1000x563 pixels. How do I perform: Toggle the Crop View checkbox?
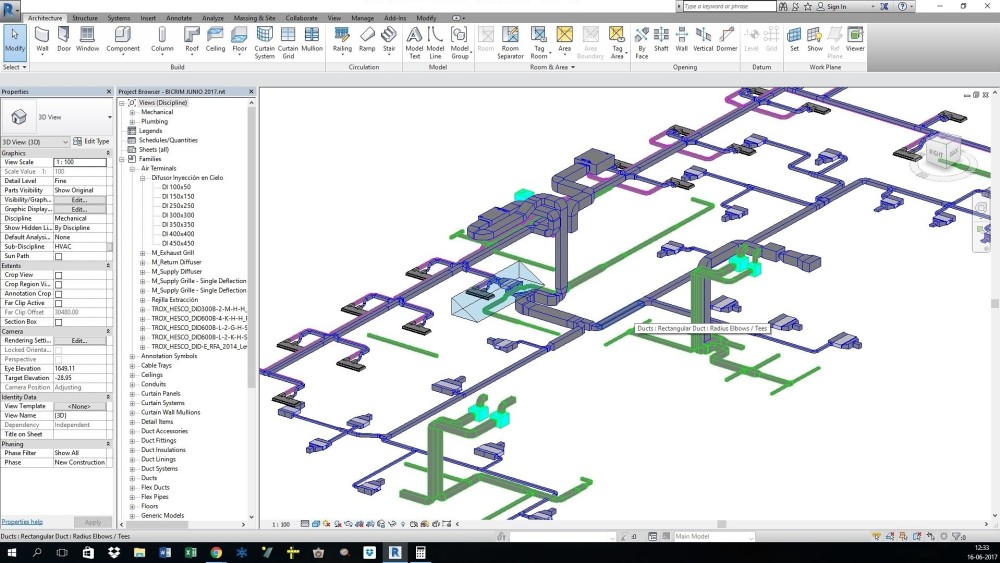(59, 275)
